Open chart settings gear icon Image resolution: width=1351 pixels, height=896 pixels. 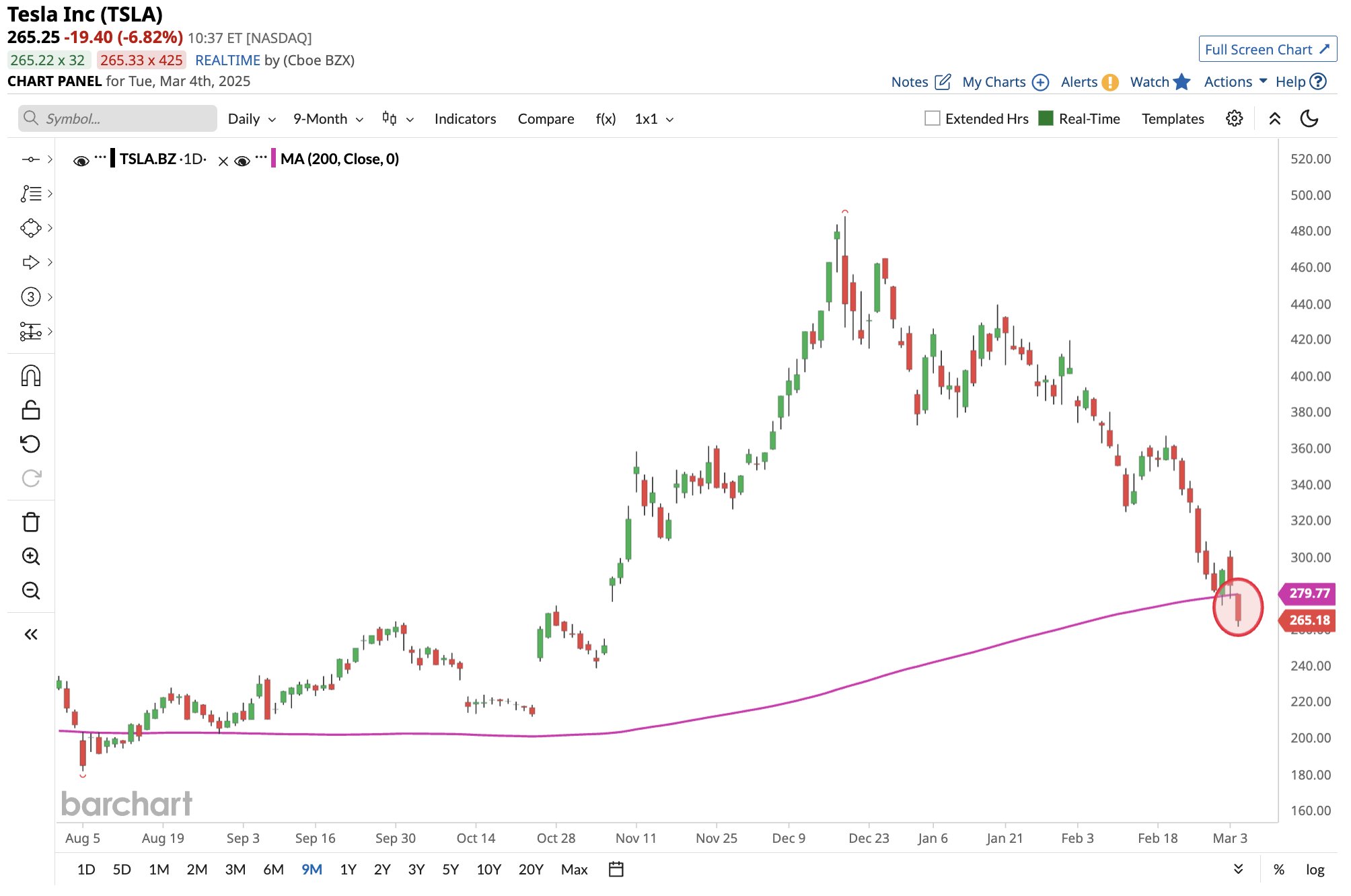[1234, 119]
